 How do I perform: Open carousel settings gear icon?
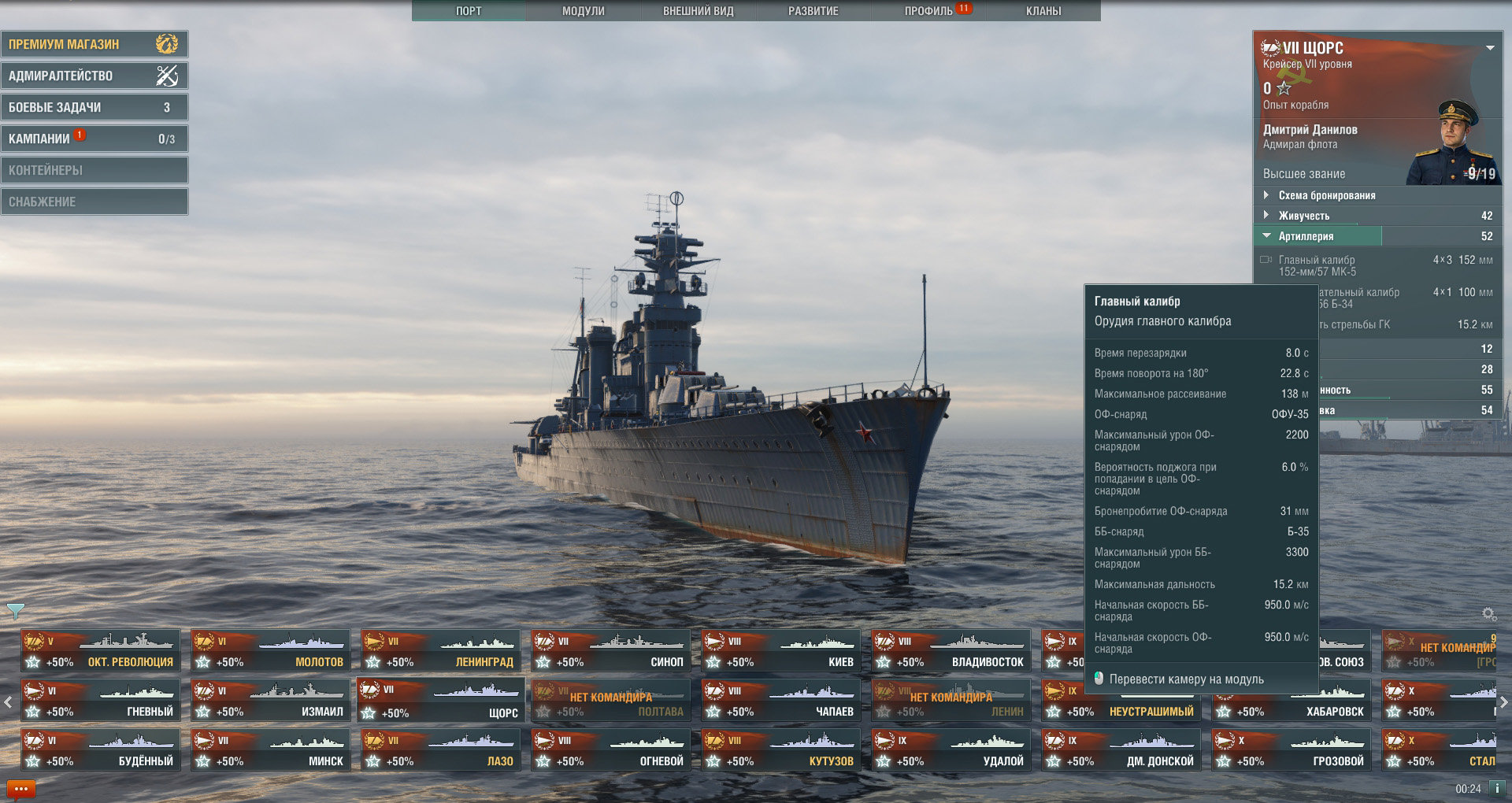(x=1488, y=614)
